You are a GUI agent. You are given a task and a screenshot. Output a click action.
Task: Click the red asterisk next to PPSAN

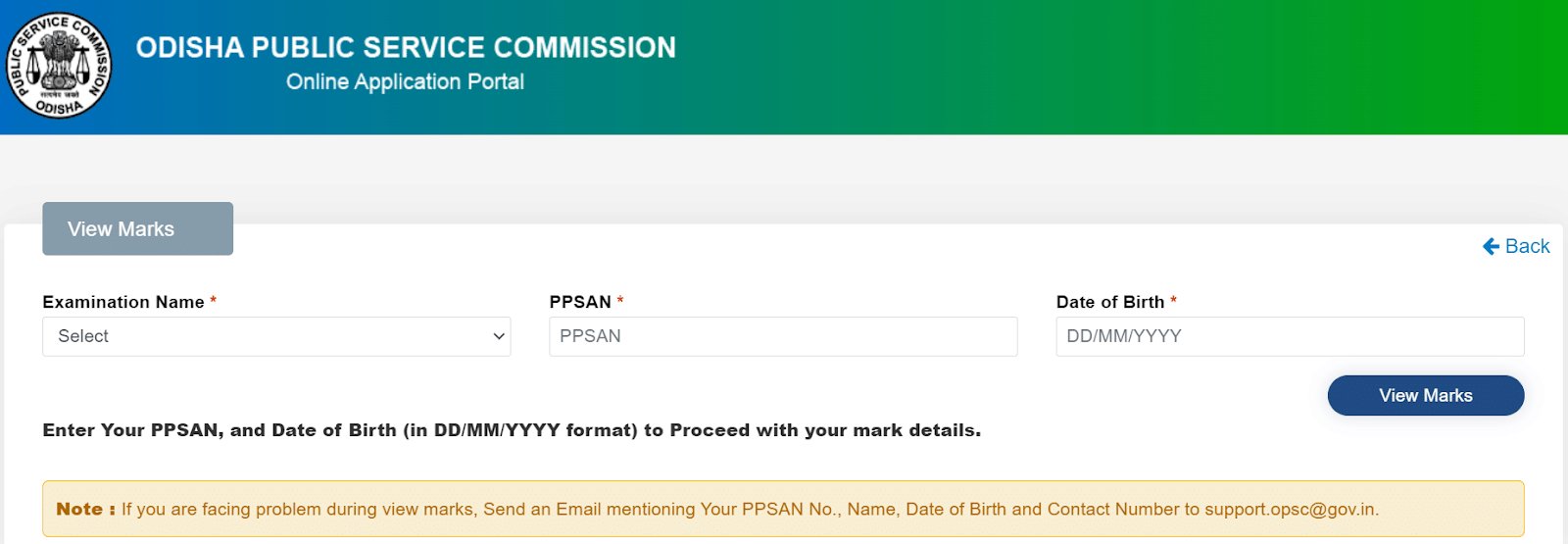[620, 302]
